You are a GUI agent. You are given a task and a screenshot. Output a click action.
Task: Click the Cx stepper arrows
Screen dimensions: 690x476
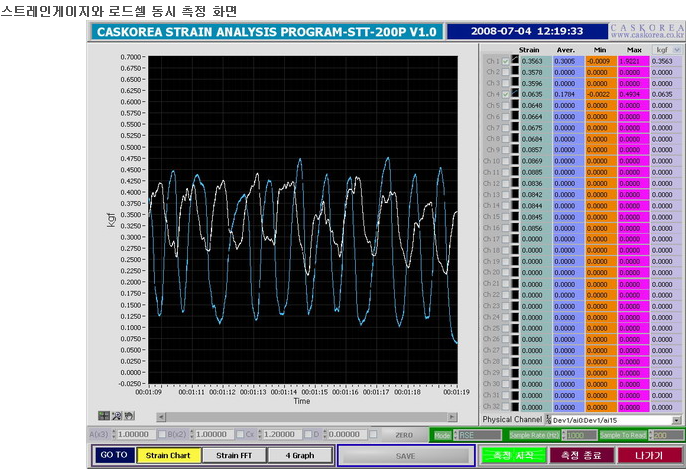(260, 434)
